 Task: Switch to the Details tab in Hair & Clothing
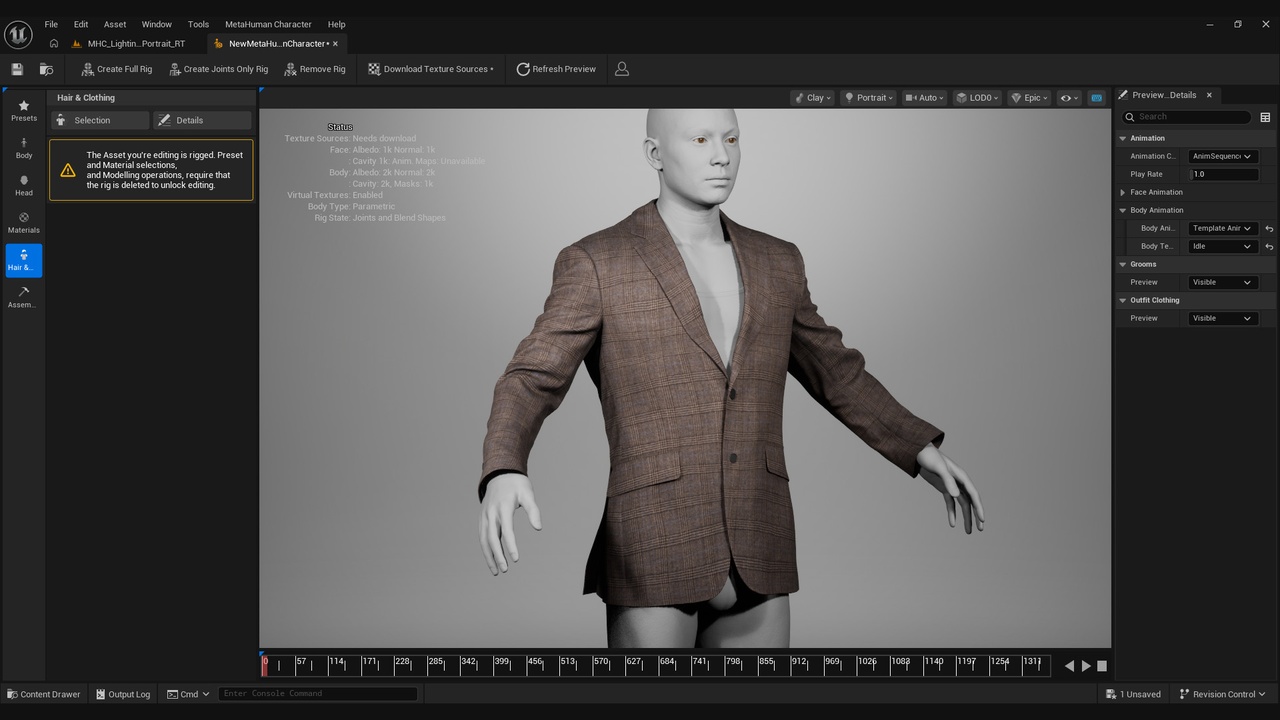click(202, 120)
